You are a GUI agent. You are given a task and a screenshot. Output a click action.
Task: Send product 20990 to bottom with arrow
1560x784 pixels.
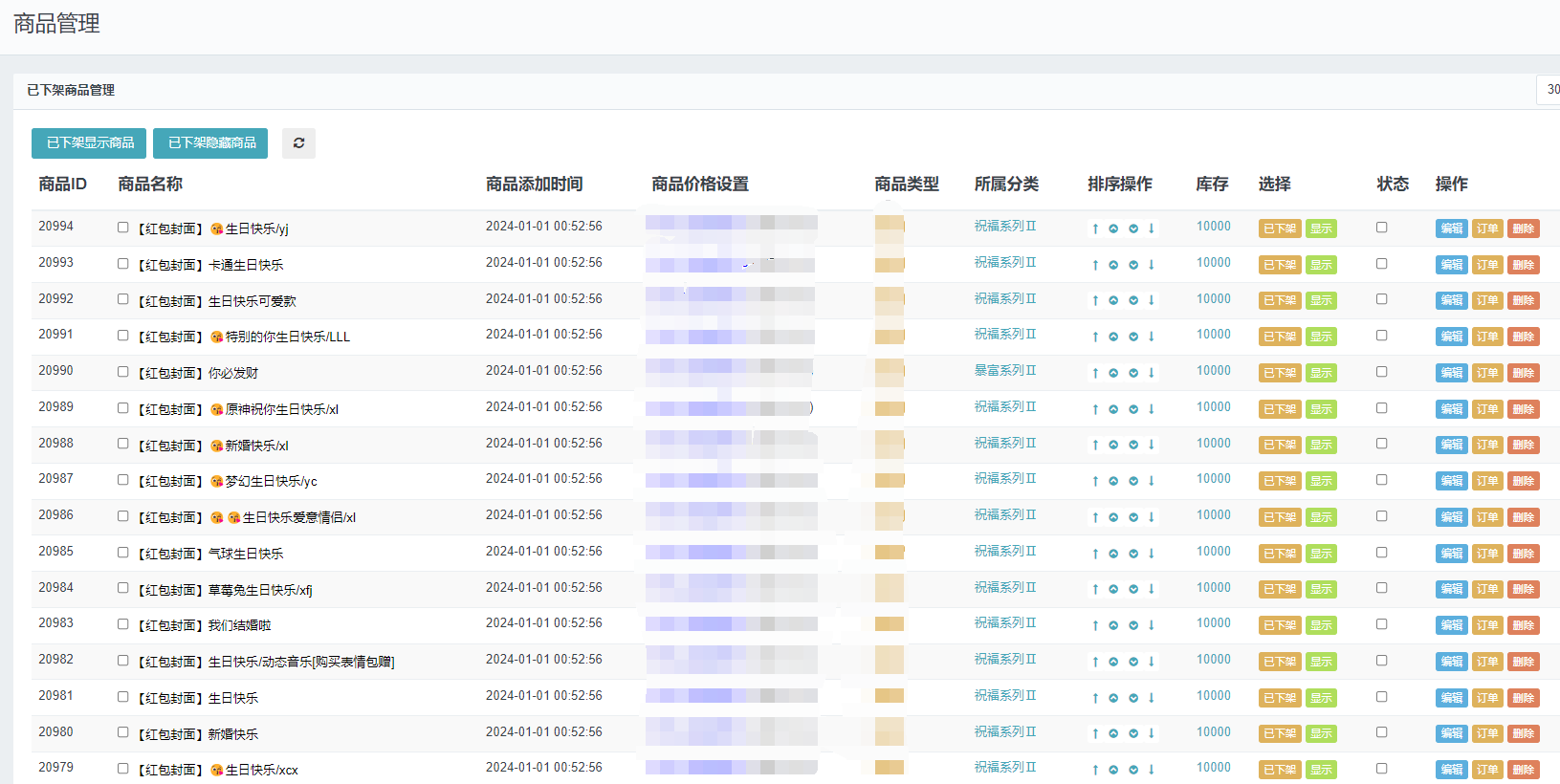1152,373
